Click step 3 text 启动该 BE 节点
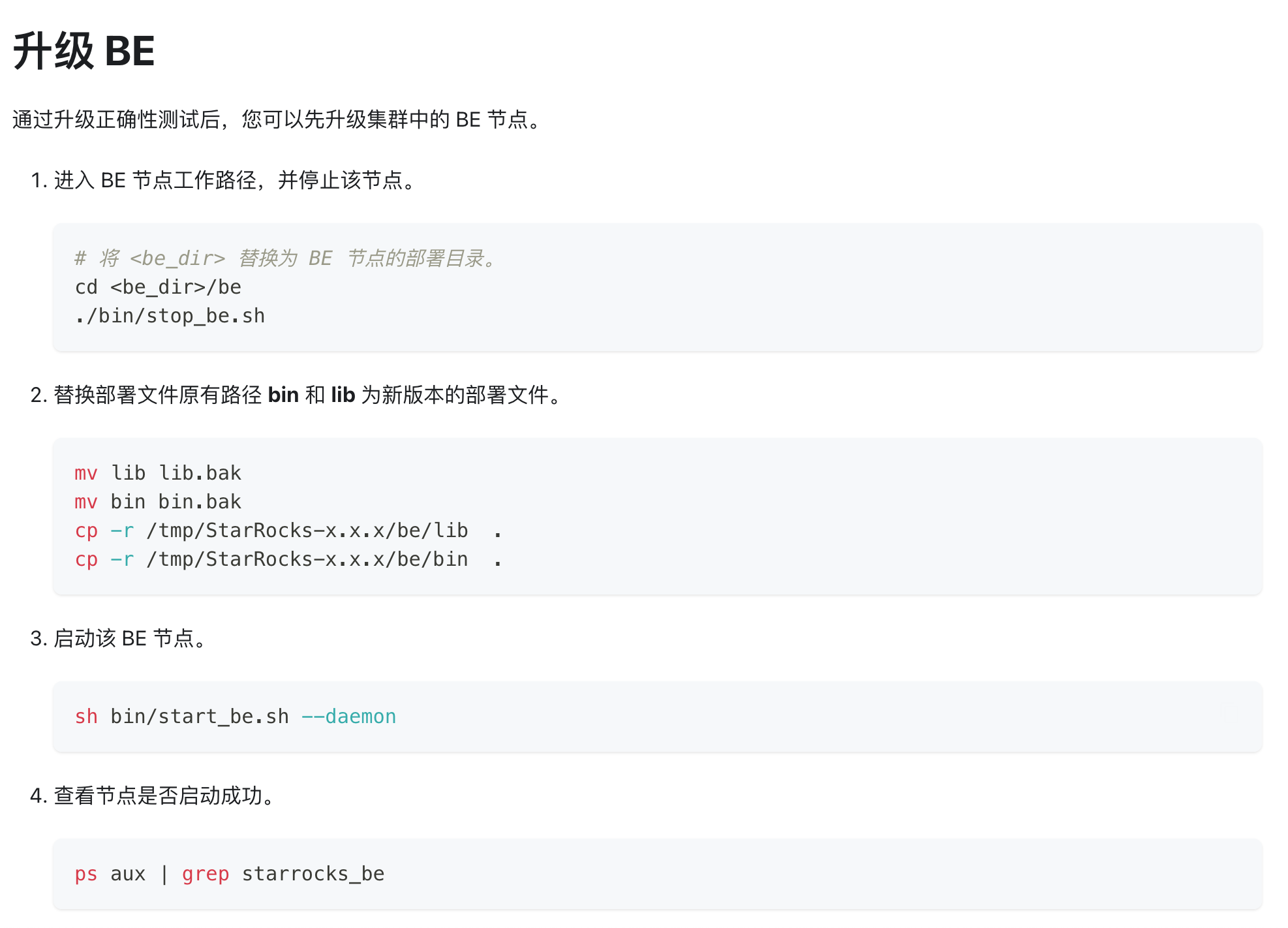This screenshot has height=928, width=1288. 129,638
